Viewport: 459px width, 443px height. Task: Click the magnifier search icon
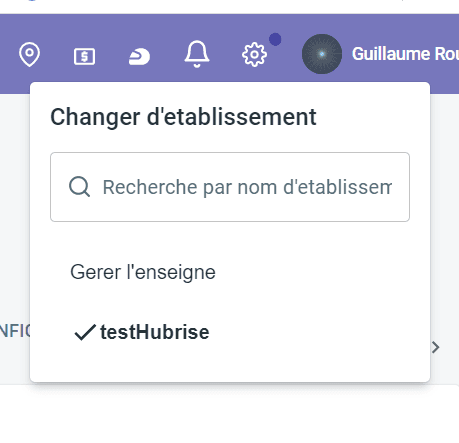point(80,187)
